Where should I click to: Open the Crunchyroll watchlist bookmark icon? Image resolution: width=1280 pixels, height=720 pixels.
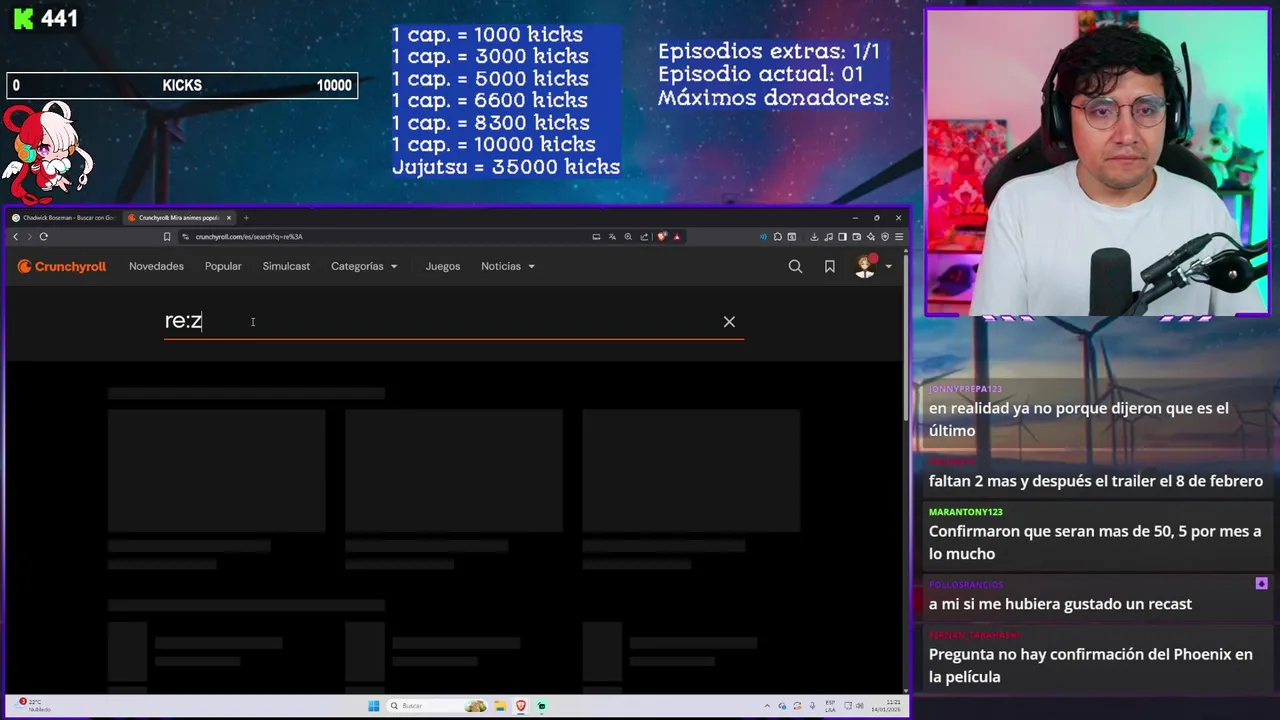[829, 266]
